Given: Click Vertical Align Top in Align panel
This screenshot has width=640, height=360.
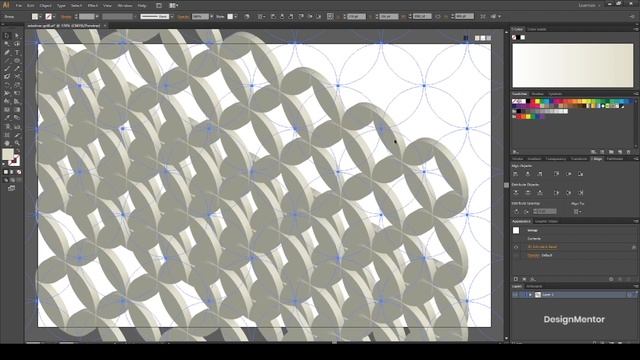Looking at the screenshot, I should (556, 174).
